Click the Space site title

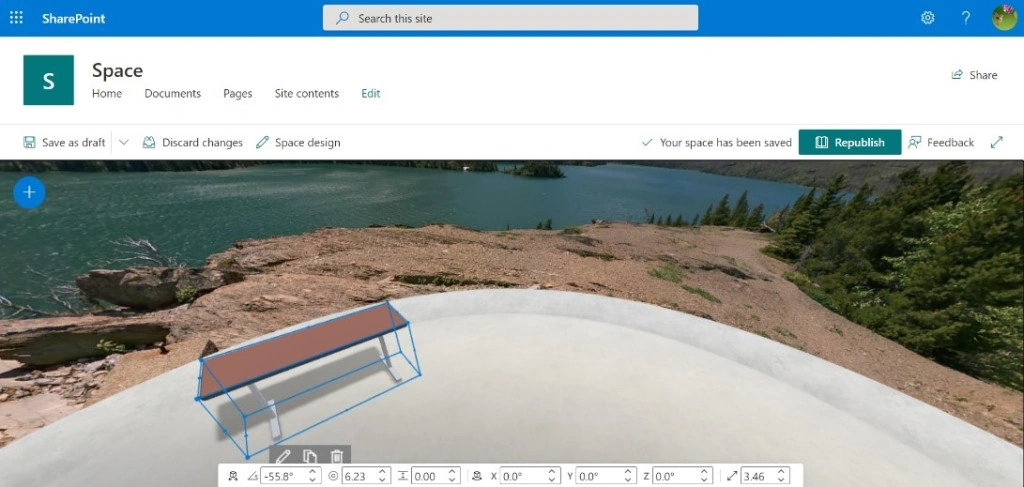tap(118, 71)
